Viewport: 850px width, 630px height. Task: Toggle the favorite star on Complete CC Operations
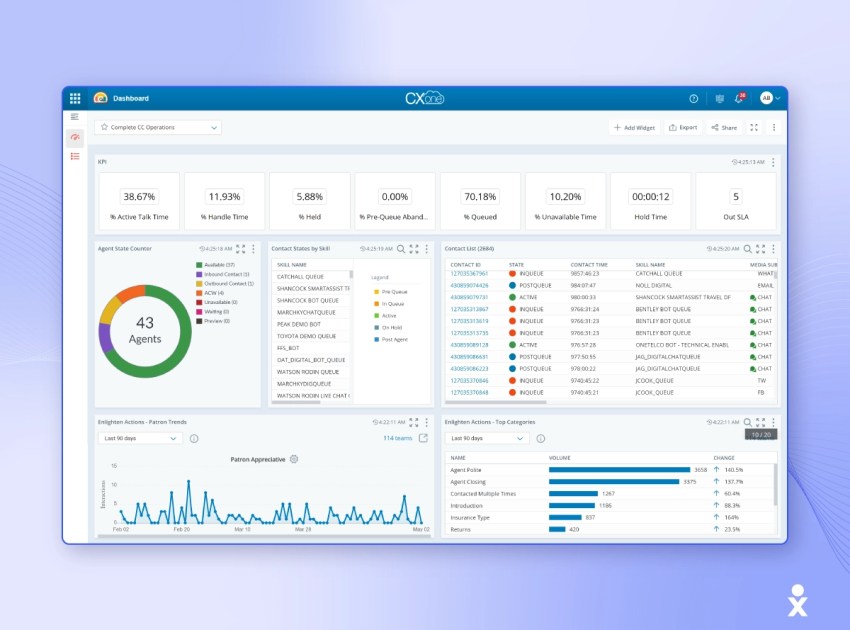(104, 126)
